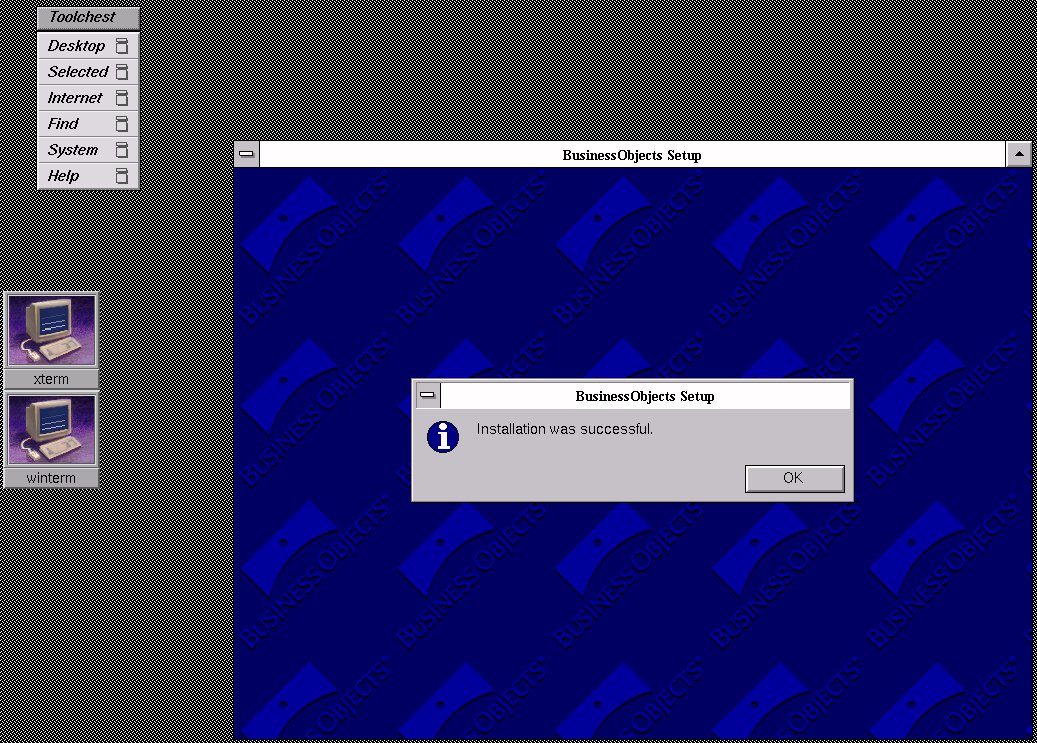
Task: Click the blue information icon in the dialog
Action: click(443, 437)
